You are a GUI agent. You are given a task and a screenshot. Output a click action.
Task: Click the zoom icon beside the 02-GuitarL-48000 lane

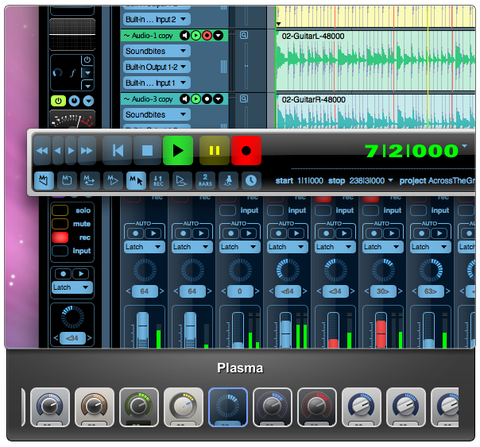[x=244, y=35]
